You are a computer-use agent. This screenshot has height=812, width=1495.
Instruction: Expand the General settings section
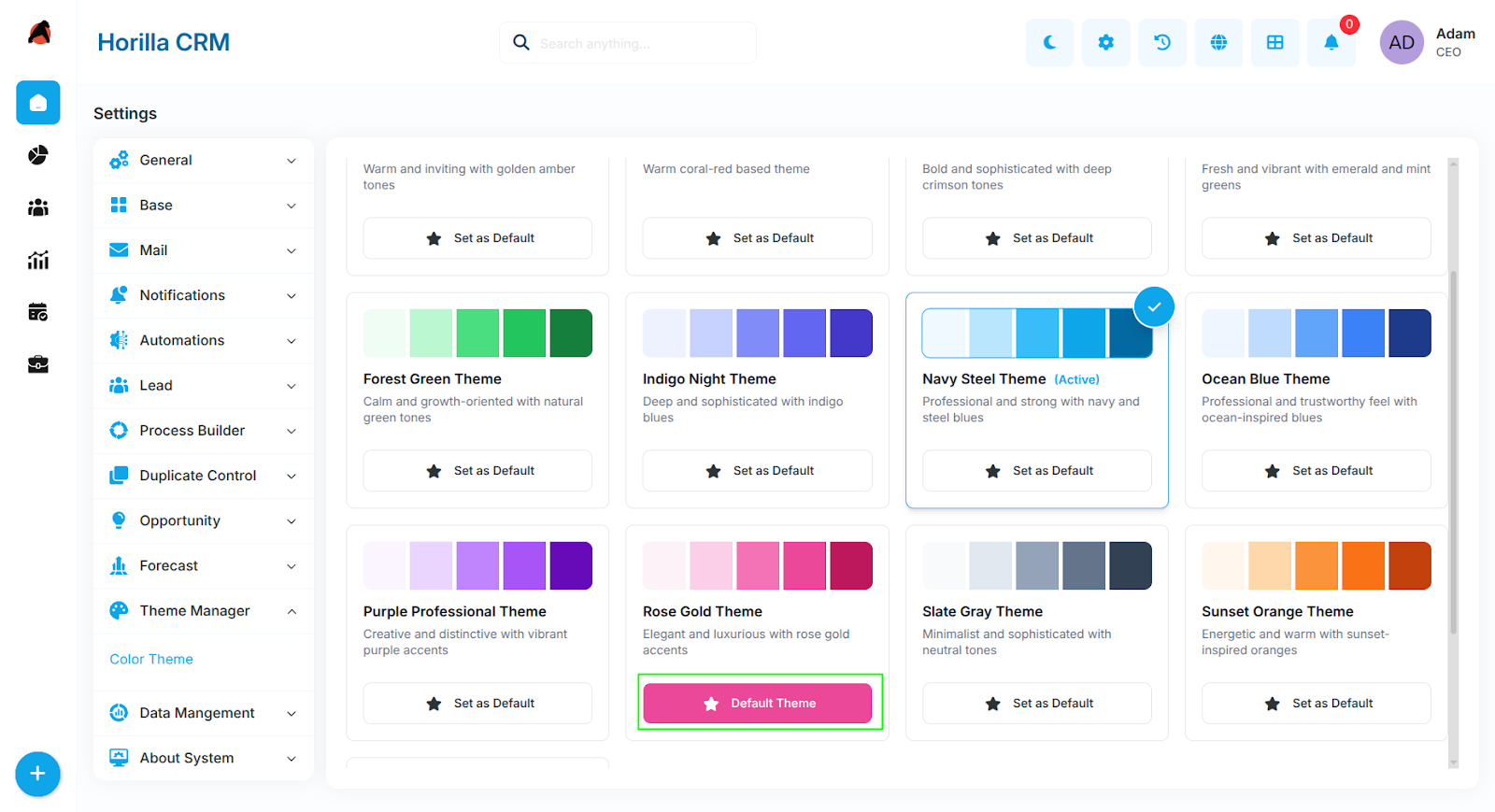[x=204, y=160]
